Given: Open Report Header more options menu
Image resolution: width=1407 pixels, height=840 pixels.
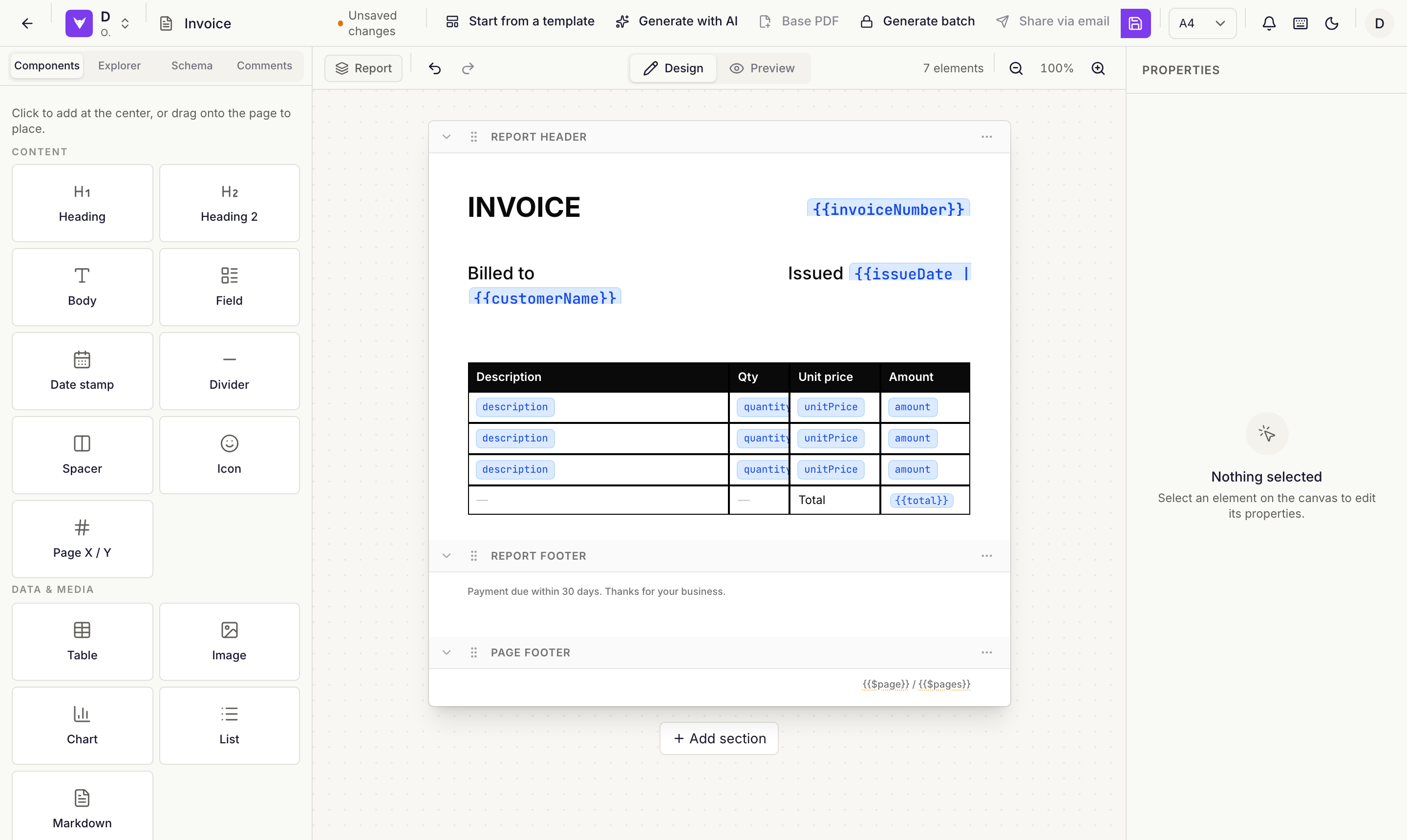Looking at the screenshot, I should pyautogui.click(x=987, y=137).
